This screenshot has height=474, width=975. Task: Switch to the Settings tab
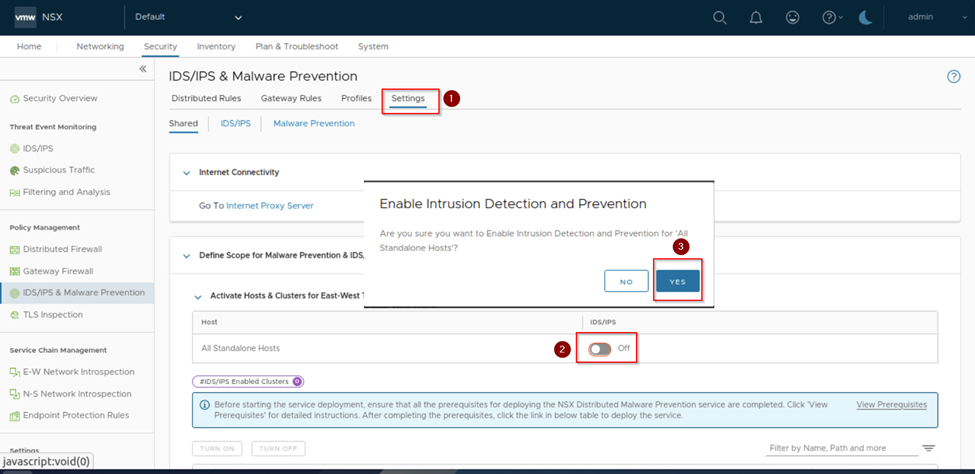pos(408,98)
